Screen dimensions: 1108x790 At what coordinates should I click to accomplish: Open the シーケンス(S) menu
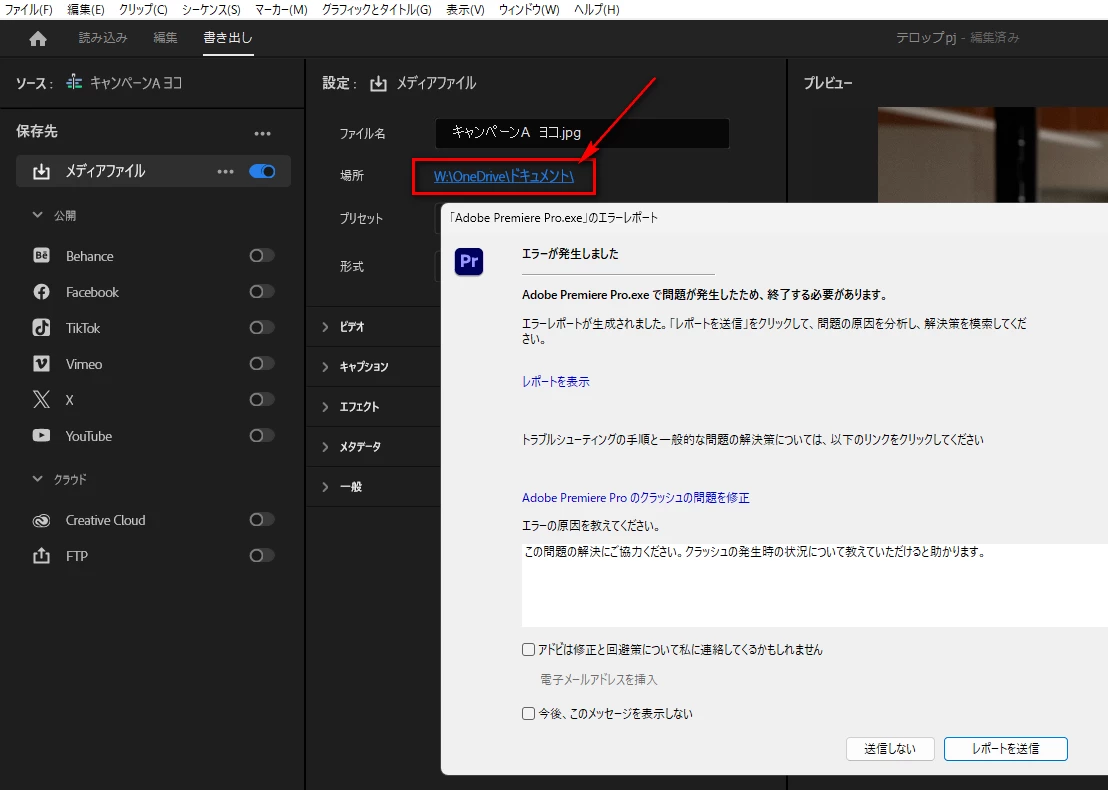211,10
